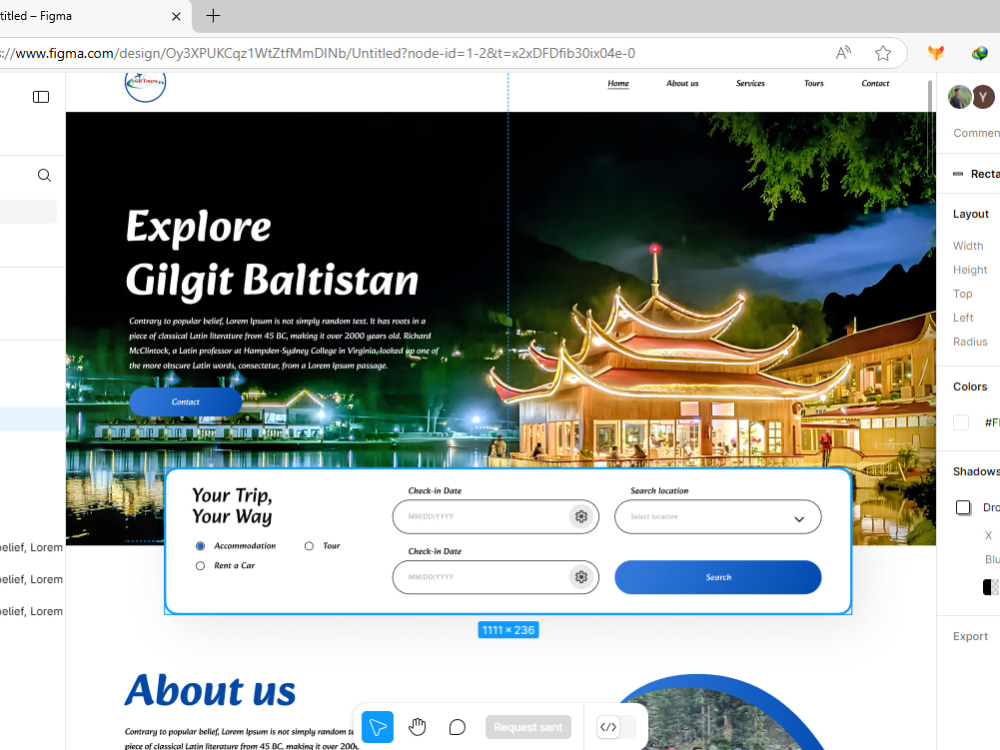1000x750 pixels.
Task: Click the Tours nav item
Action: [x=814, y=84]
